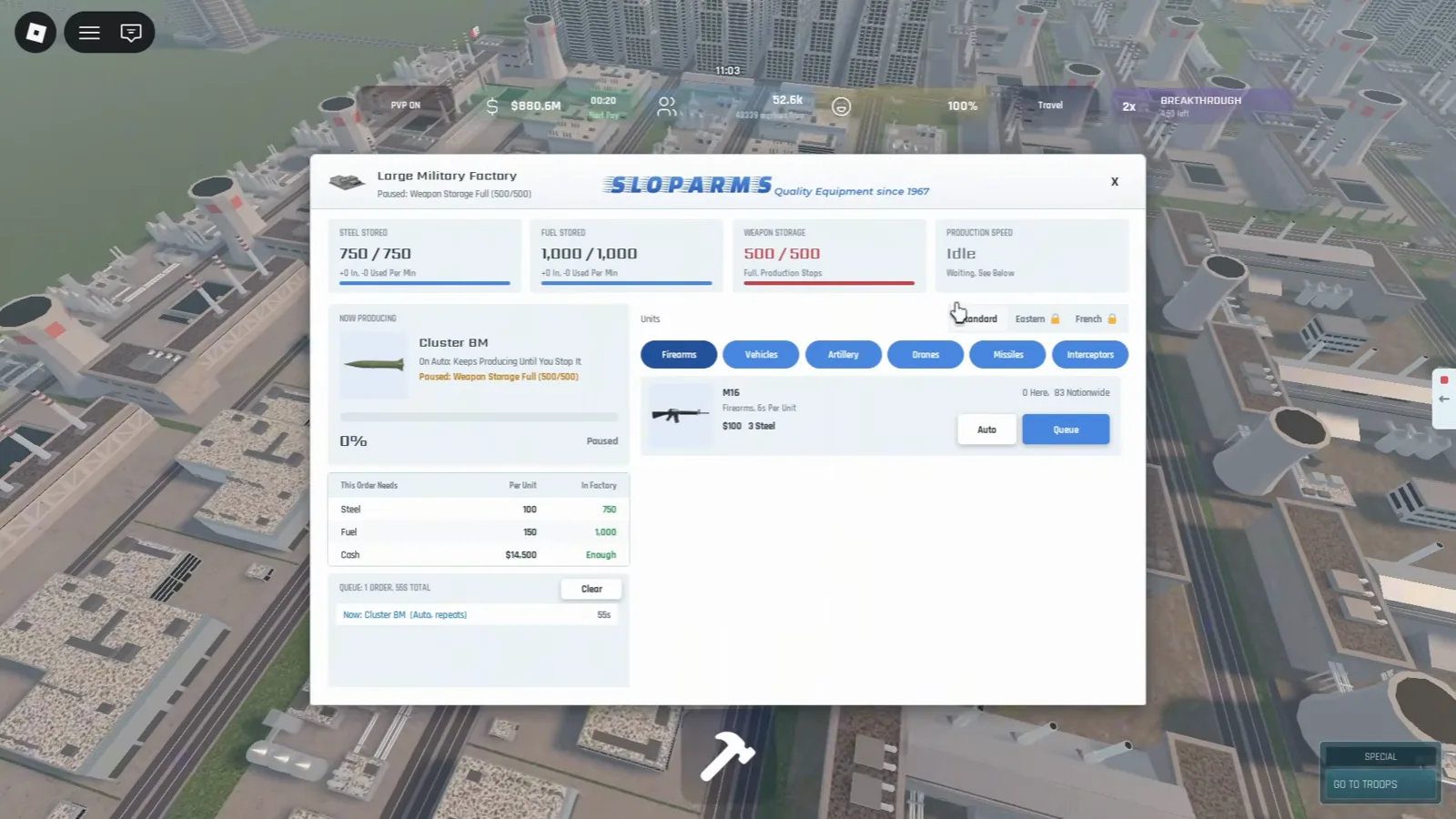Click the Fuel Stored capacity bar

(x=627, y=283)
